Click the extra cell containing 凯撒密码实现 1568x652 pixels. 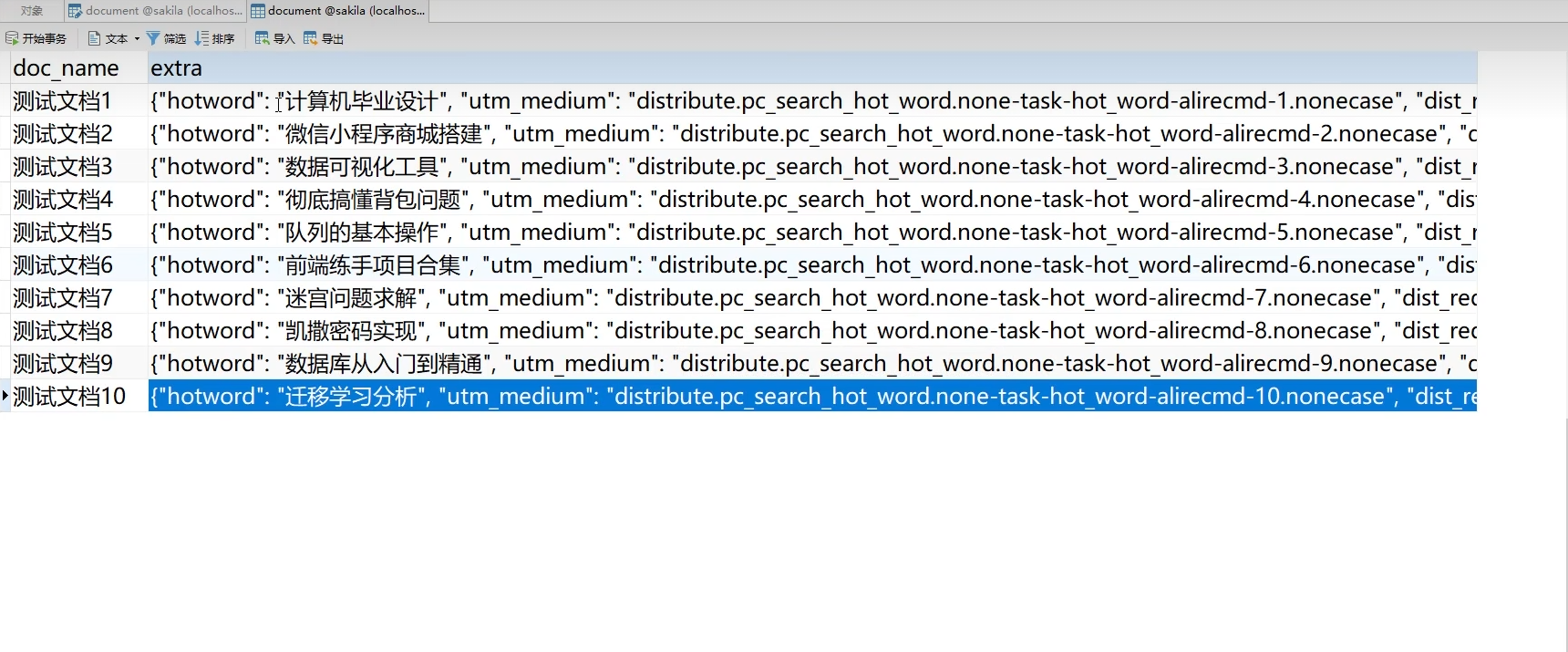(x=812, y=331)
